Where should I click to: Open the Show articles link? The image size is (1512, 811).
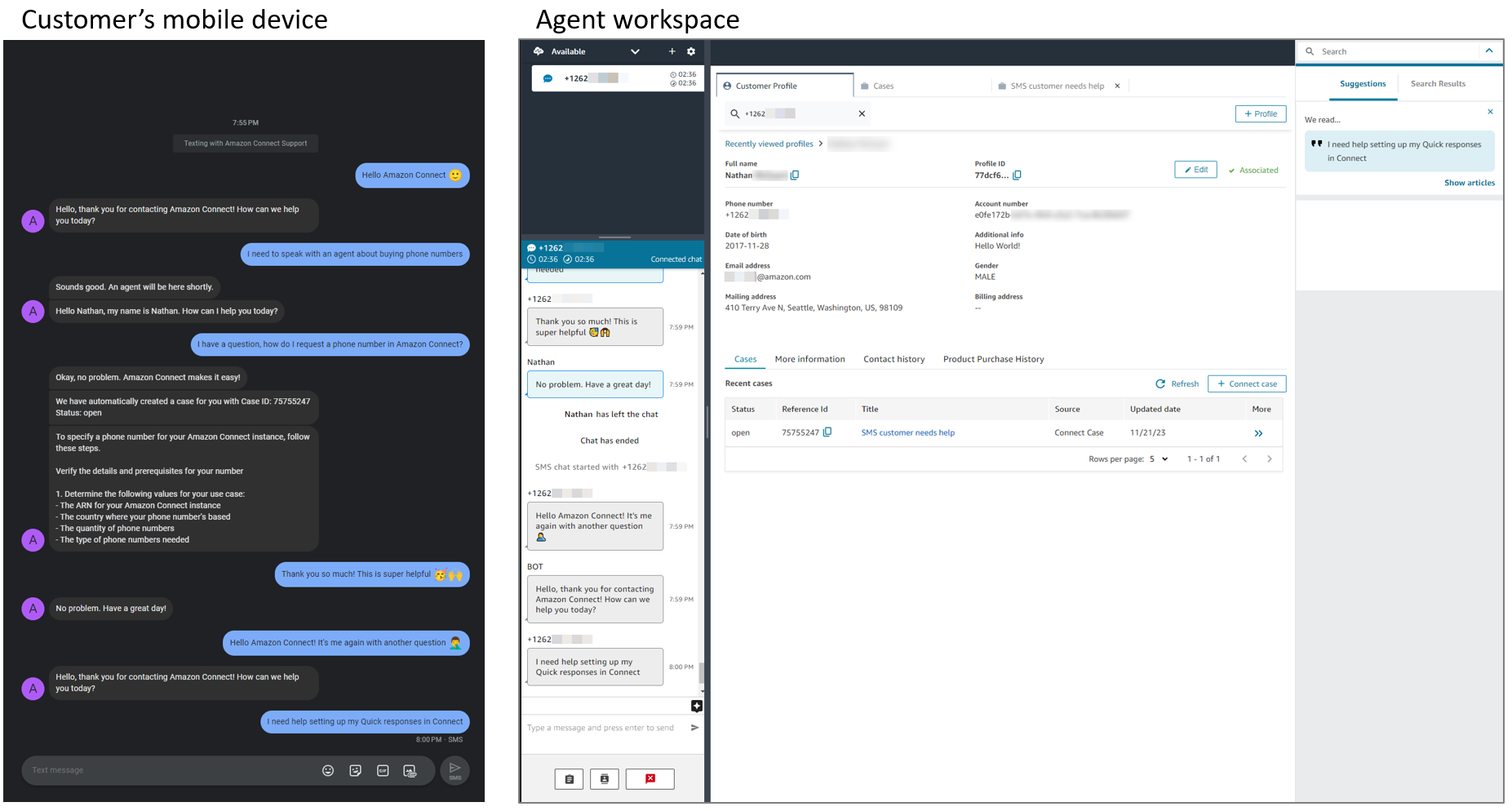pos(1470,182)
